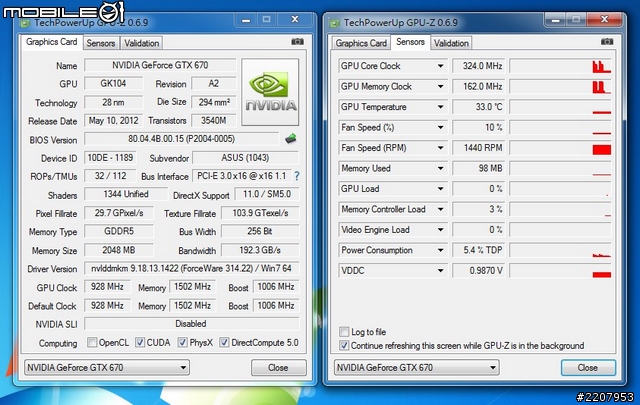Click the 103.9 GTexel/s texture fillrate value
640x405 pixels.
click(x=260, y=213)
